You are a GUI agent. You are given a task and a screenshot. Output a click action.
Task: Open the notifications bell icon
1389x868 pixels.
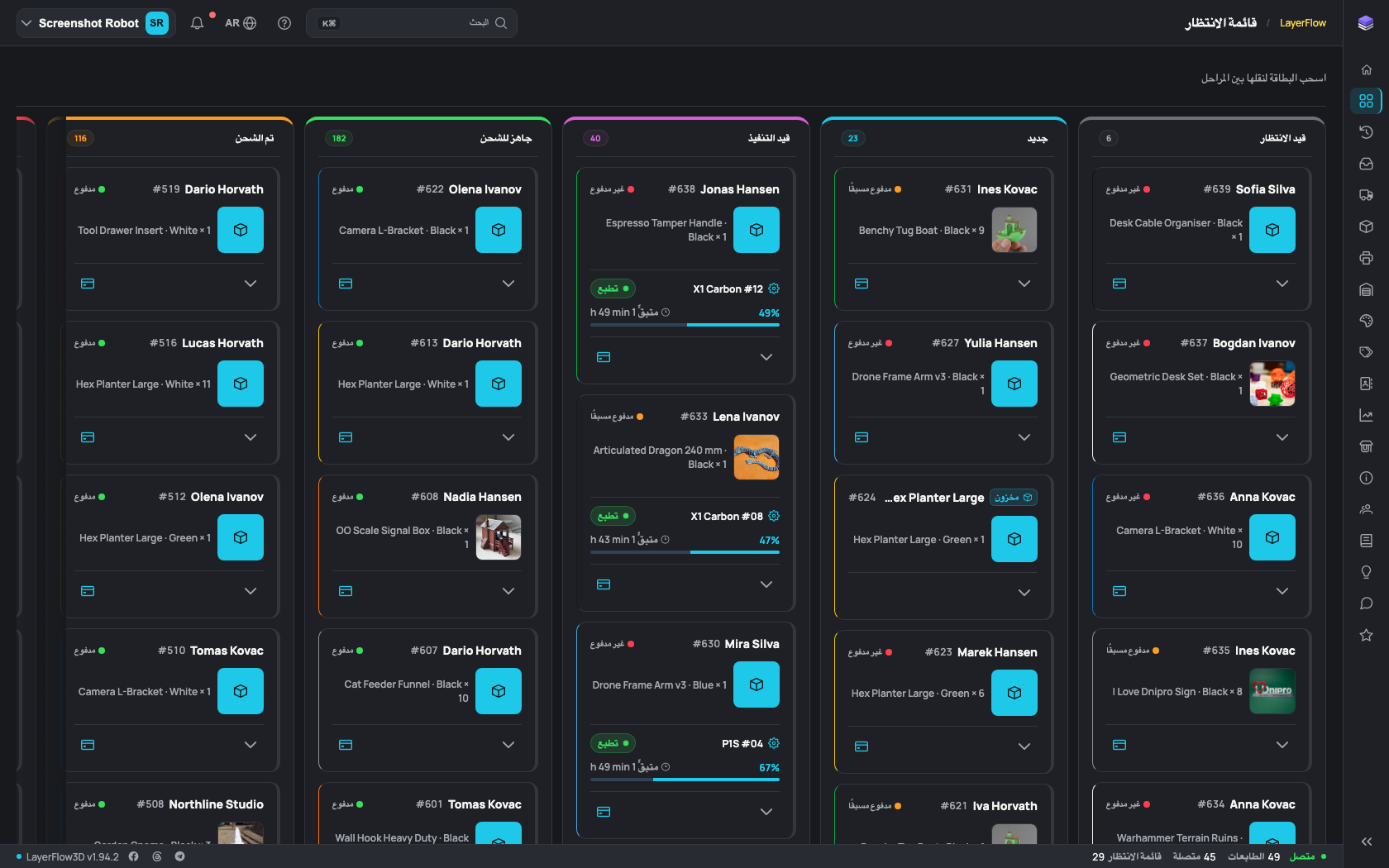(x=197, y=23)
